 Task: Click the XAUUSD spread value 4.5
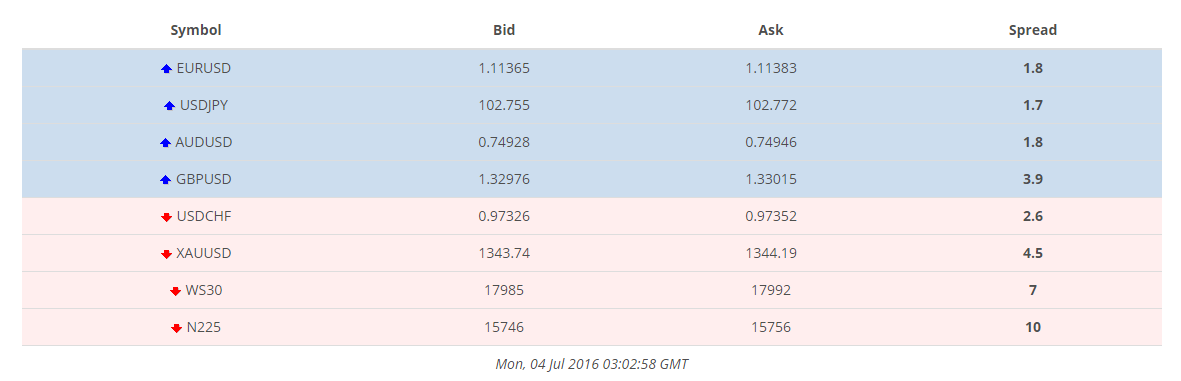pyautogui.click(x=1033, y=254)
